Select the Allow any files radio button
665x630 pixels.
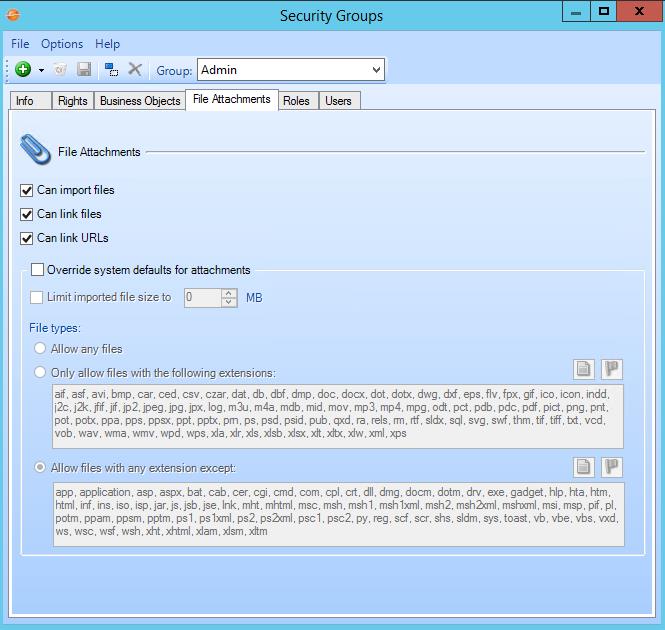tap(40, 349)
